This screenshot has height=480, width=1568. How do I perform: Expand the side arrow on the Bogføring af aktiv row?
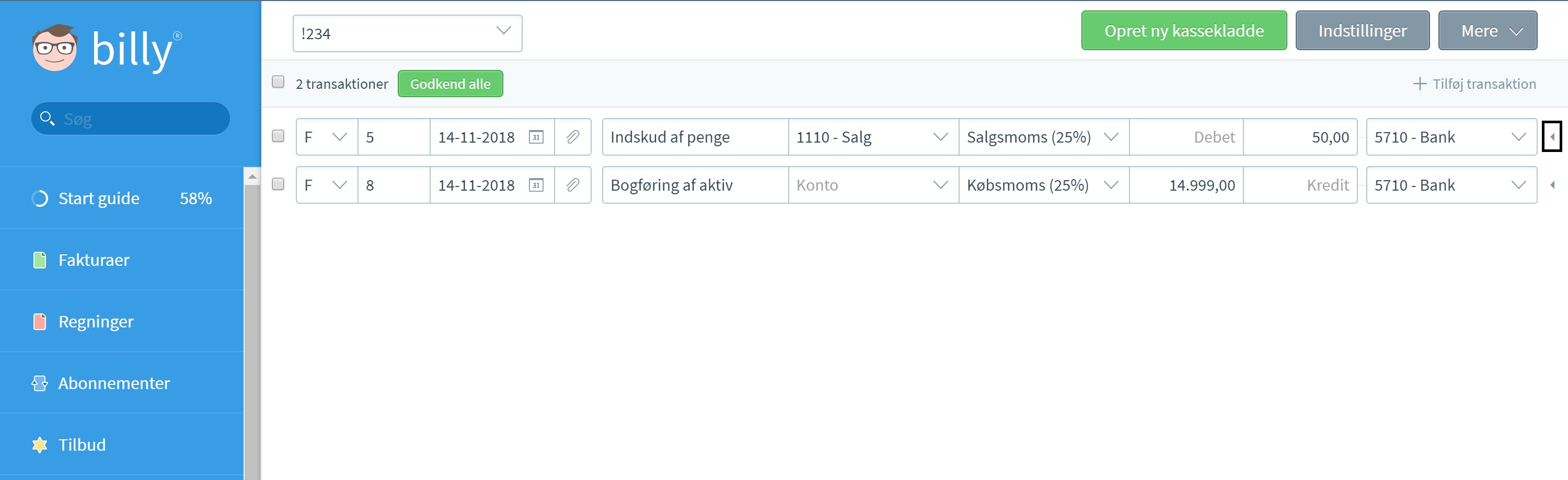[1552, 185]
